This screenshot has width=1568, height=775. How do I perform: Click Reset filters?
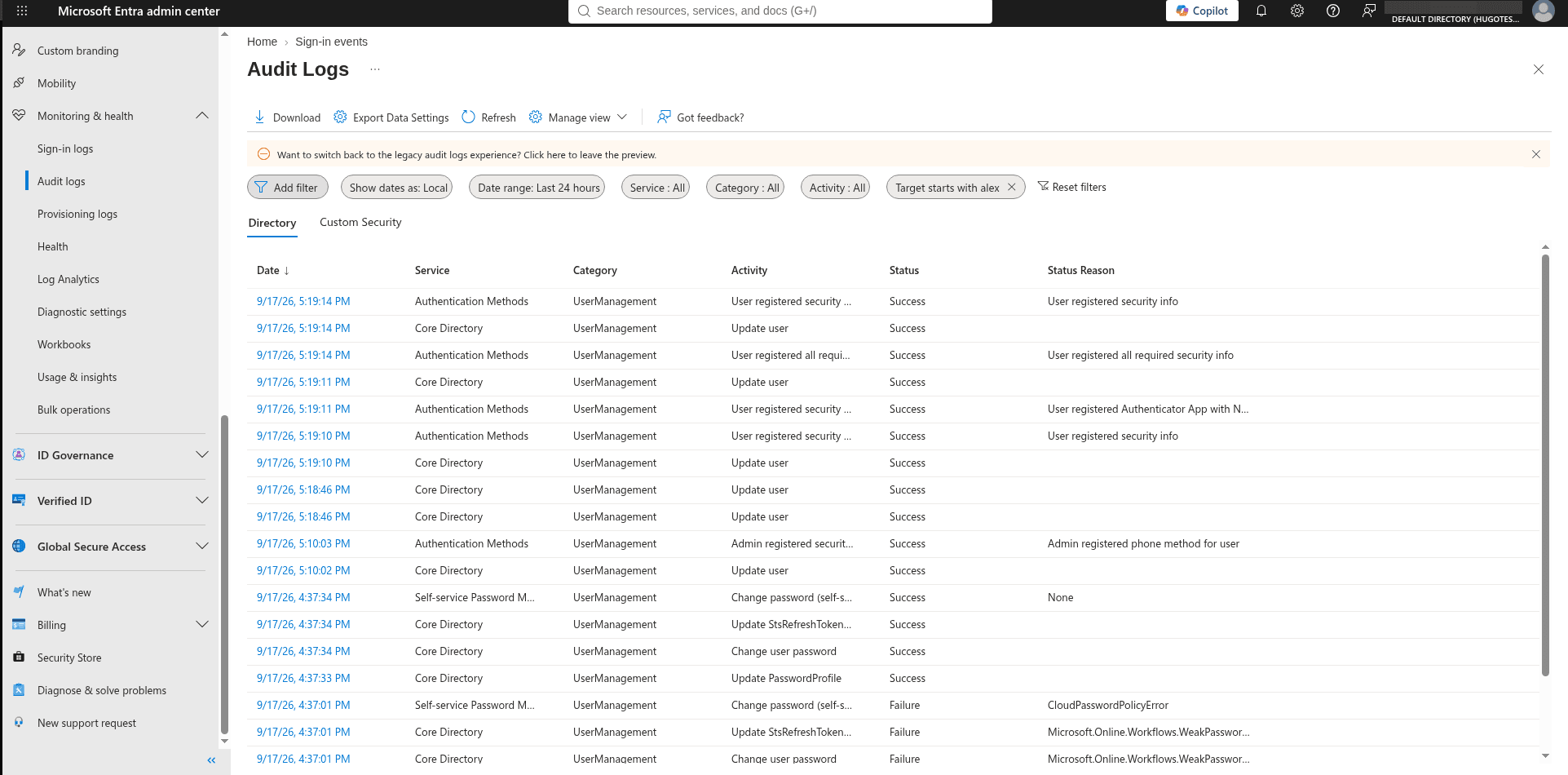1071,187
